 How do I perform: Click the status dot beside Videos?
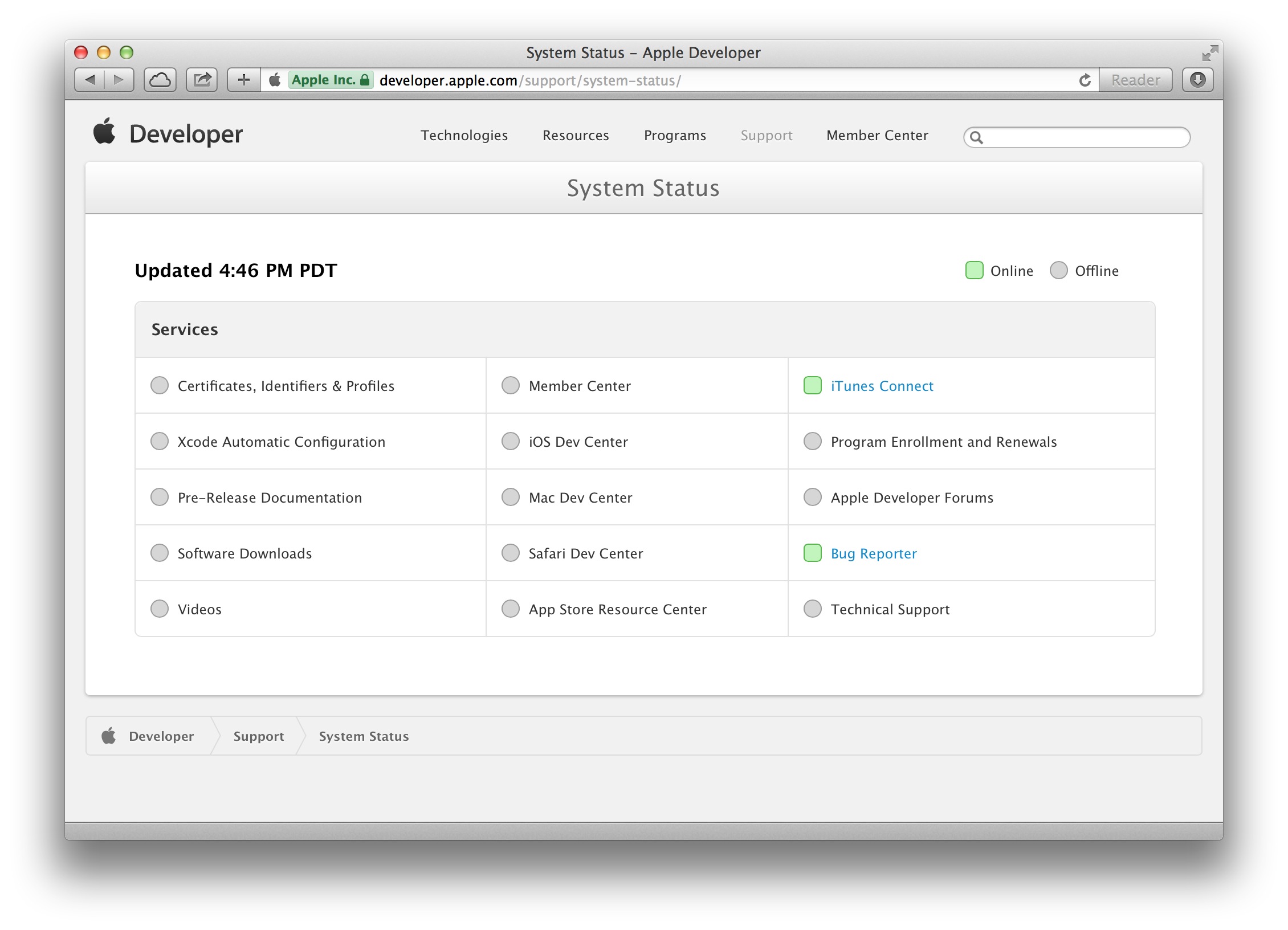160,609
